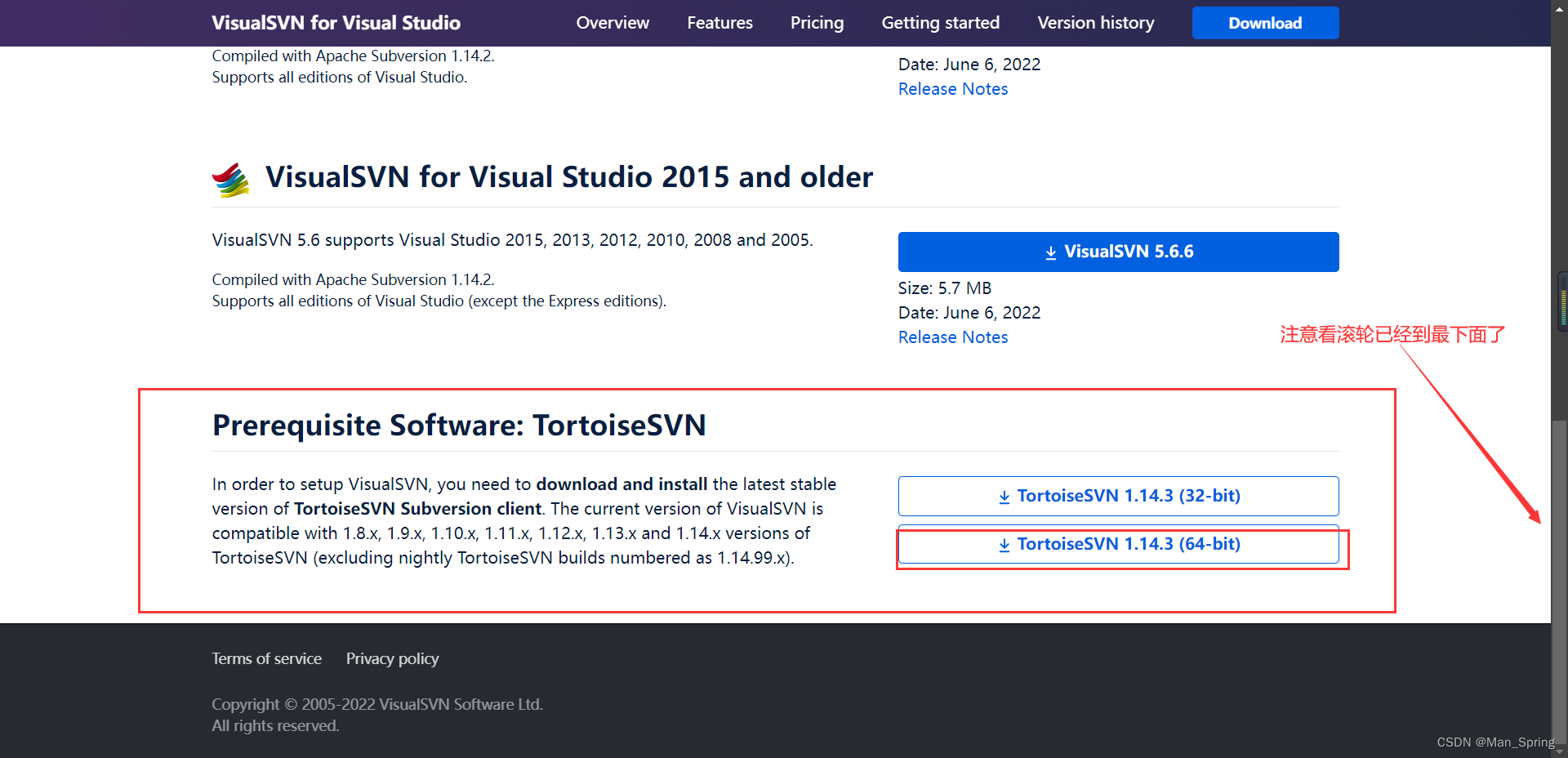Click download arrow icon on 32-bit TortoiseSVN button
This screenshot has width=1568, height=758.
(x=1004, y=497)
